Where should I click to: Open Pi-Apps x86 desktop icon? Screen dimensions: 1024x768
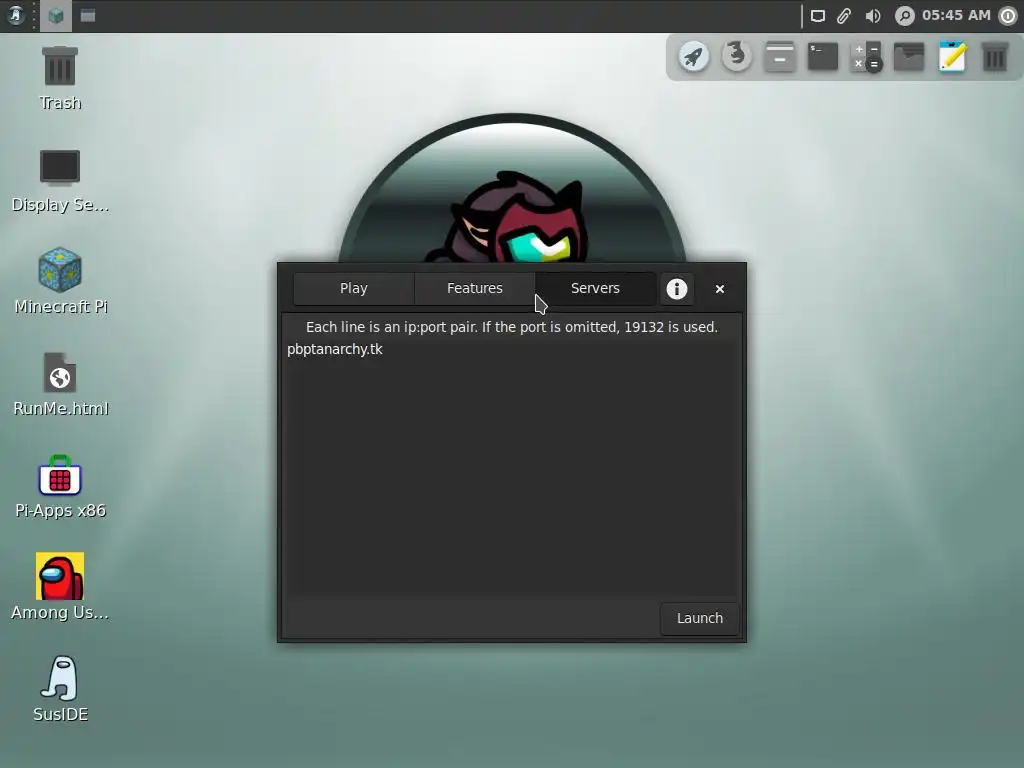(x=60, y=486)
